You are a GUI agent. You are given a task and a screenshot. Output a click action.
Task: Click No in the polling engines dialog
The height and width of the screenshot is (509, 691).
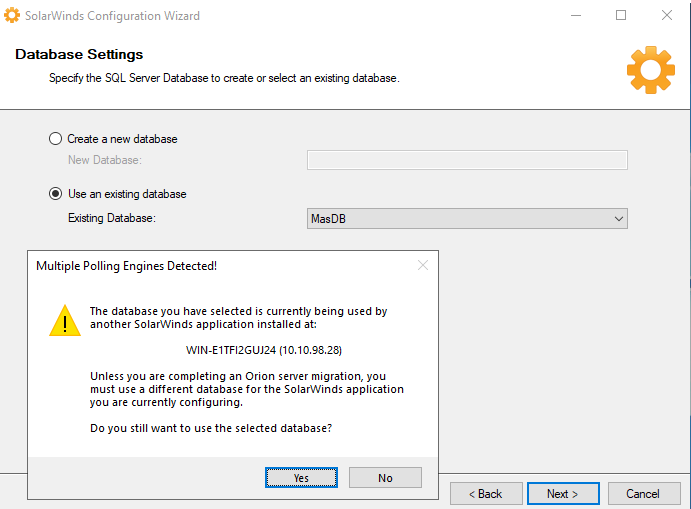click(385, 478)
